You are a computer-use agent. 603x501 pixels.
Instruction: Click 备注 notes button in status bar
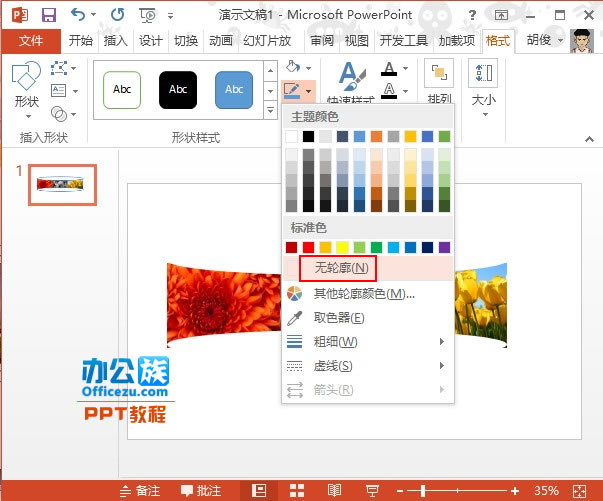[140, 491]
